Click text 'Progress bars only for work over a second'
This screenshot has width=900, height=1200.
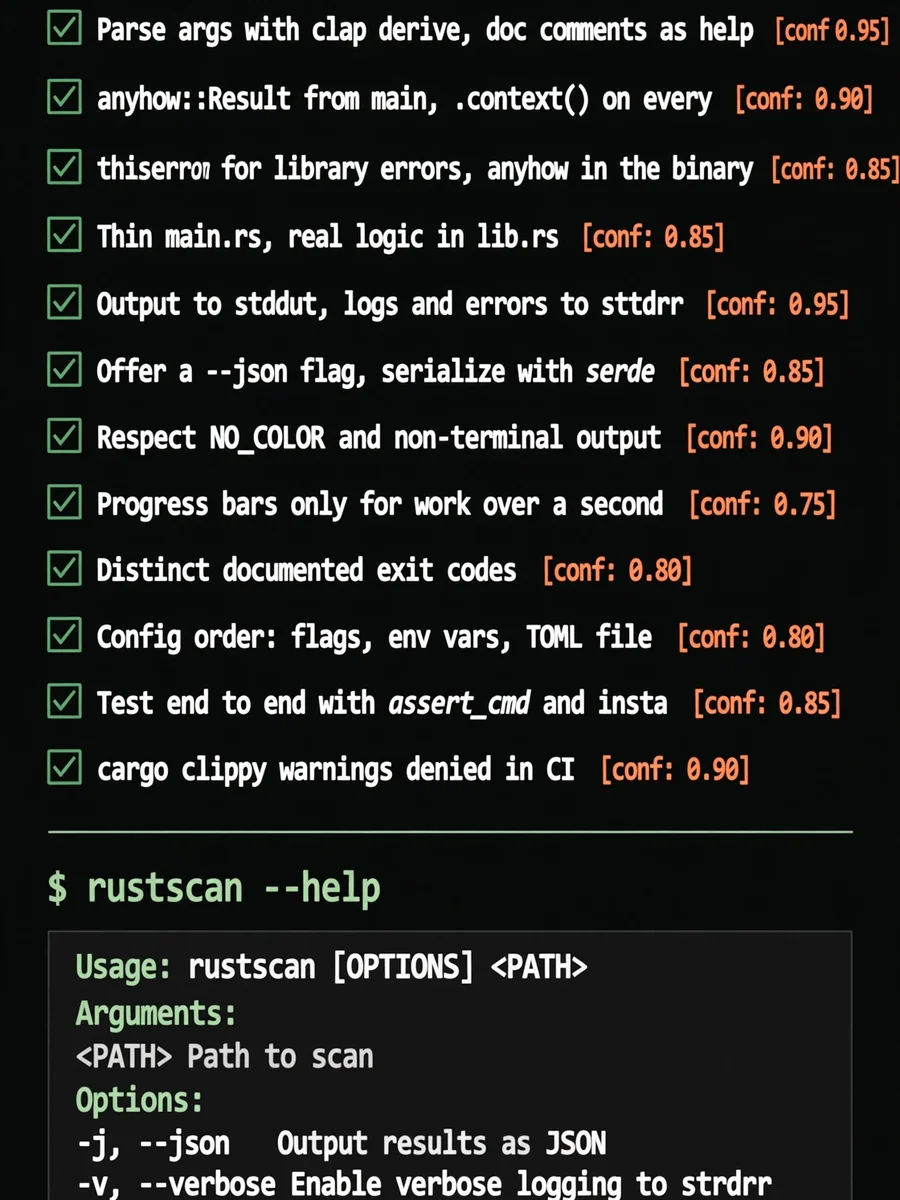pos(380,504)
